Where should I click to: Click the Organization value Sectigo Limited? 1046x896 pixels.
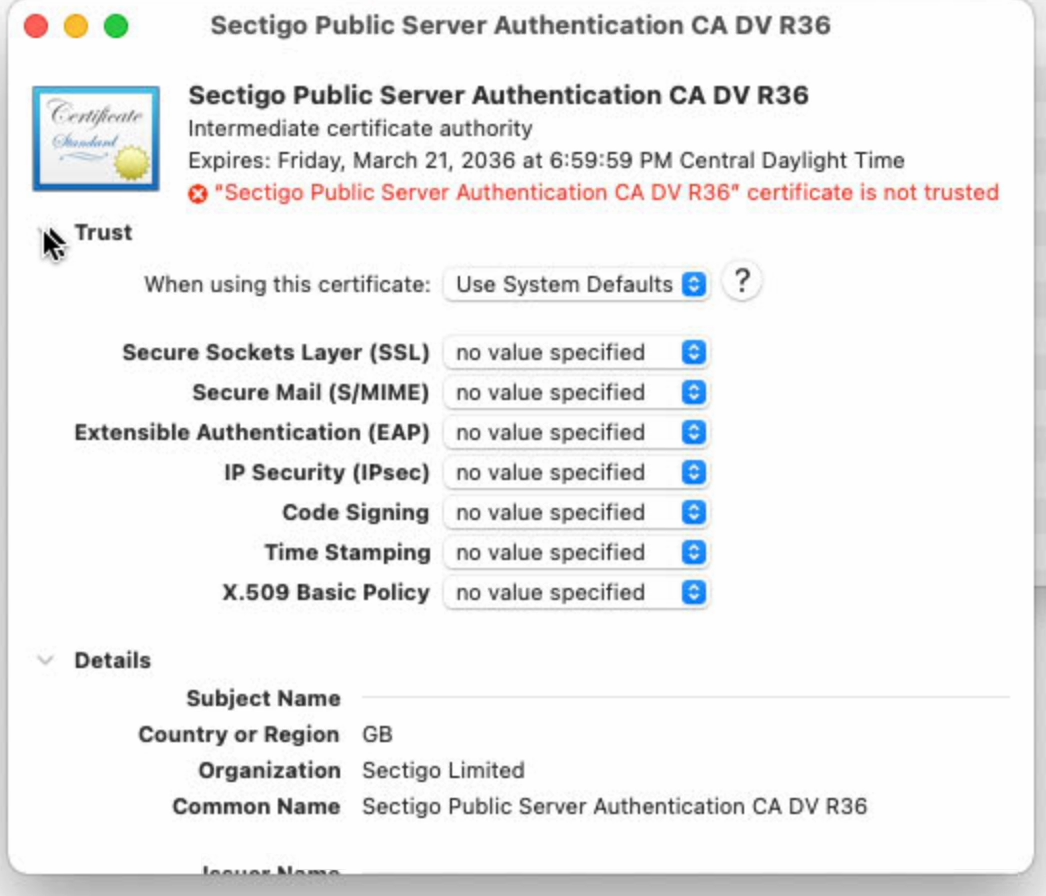tap(443, 771)
